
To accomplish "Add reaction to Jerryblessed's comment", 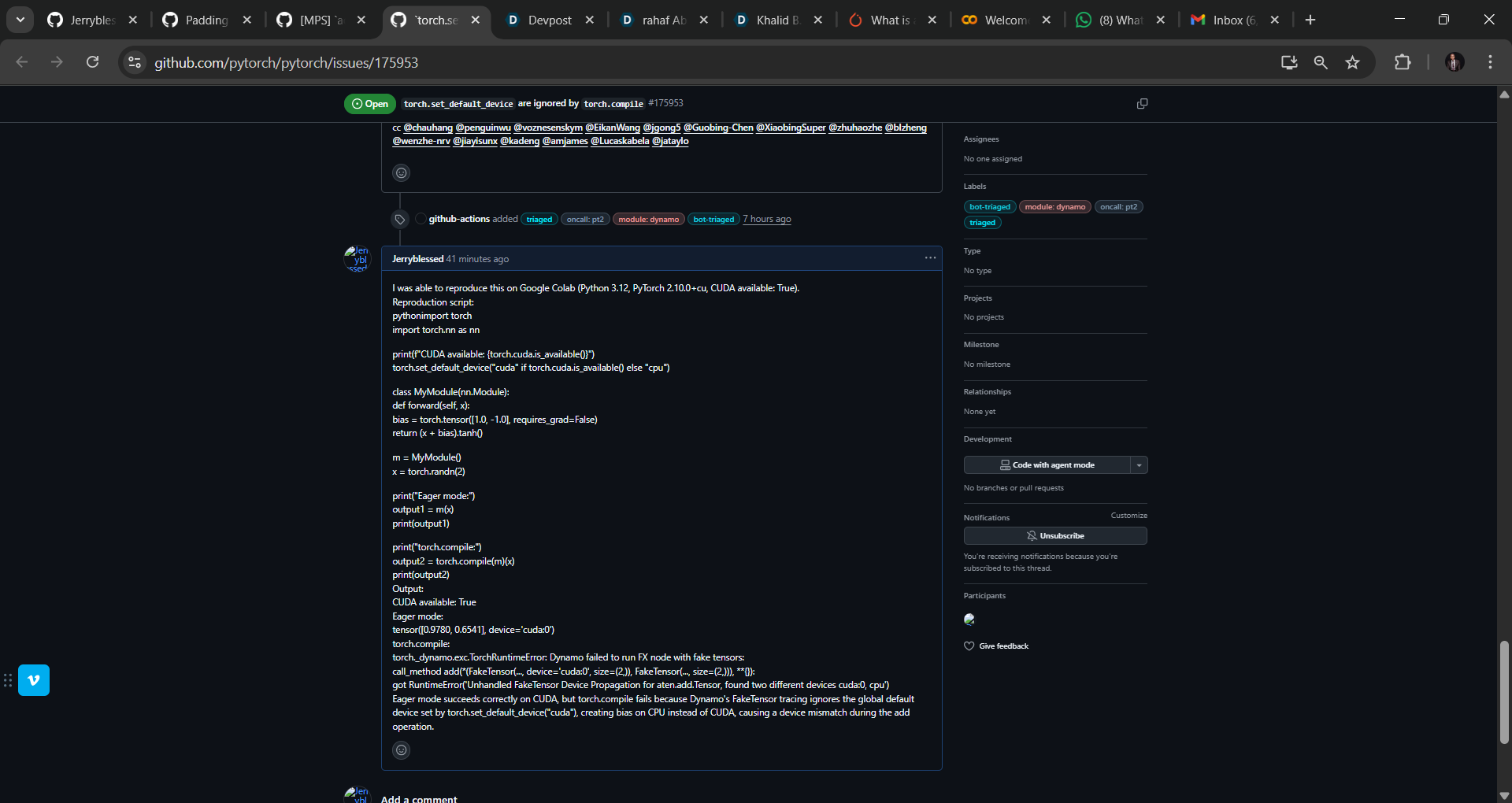I will 402,750.
